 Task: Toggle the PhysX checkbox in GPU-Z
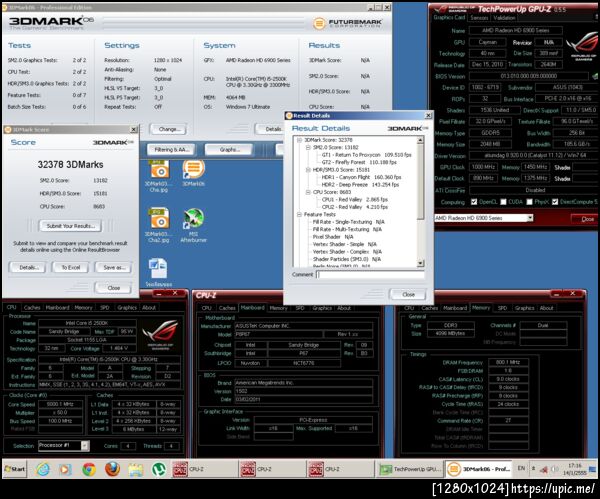[529, 202]
